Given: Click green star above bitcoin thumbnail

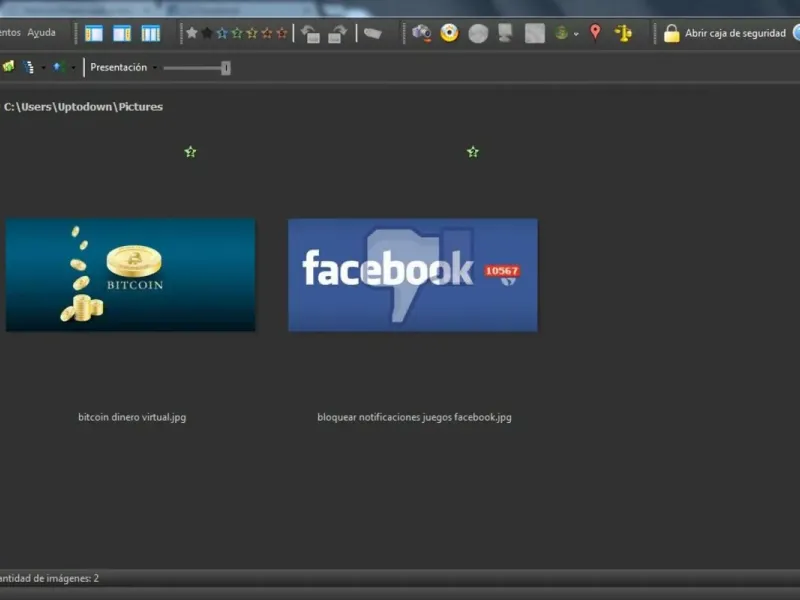Looking at the screenshot, I should [x=190, y=152].
